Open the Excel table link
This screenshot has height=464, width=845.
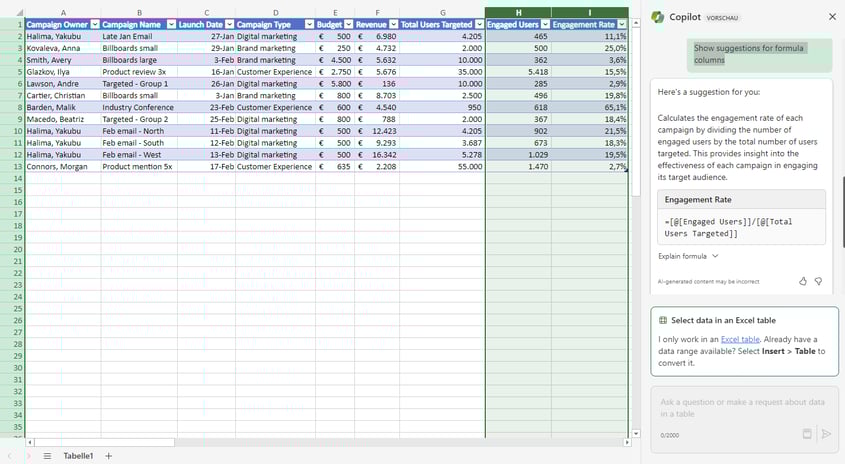pos(740,339)
